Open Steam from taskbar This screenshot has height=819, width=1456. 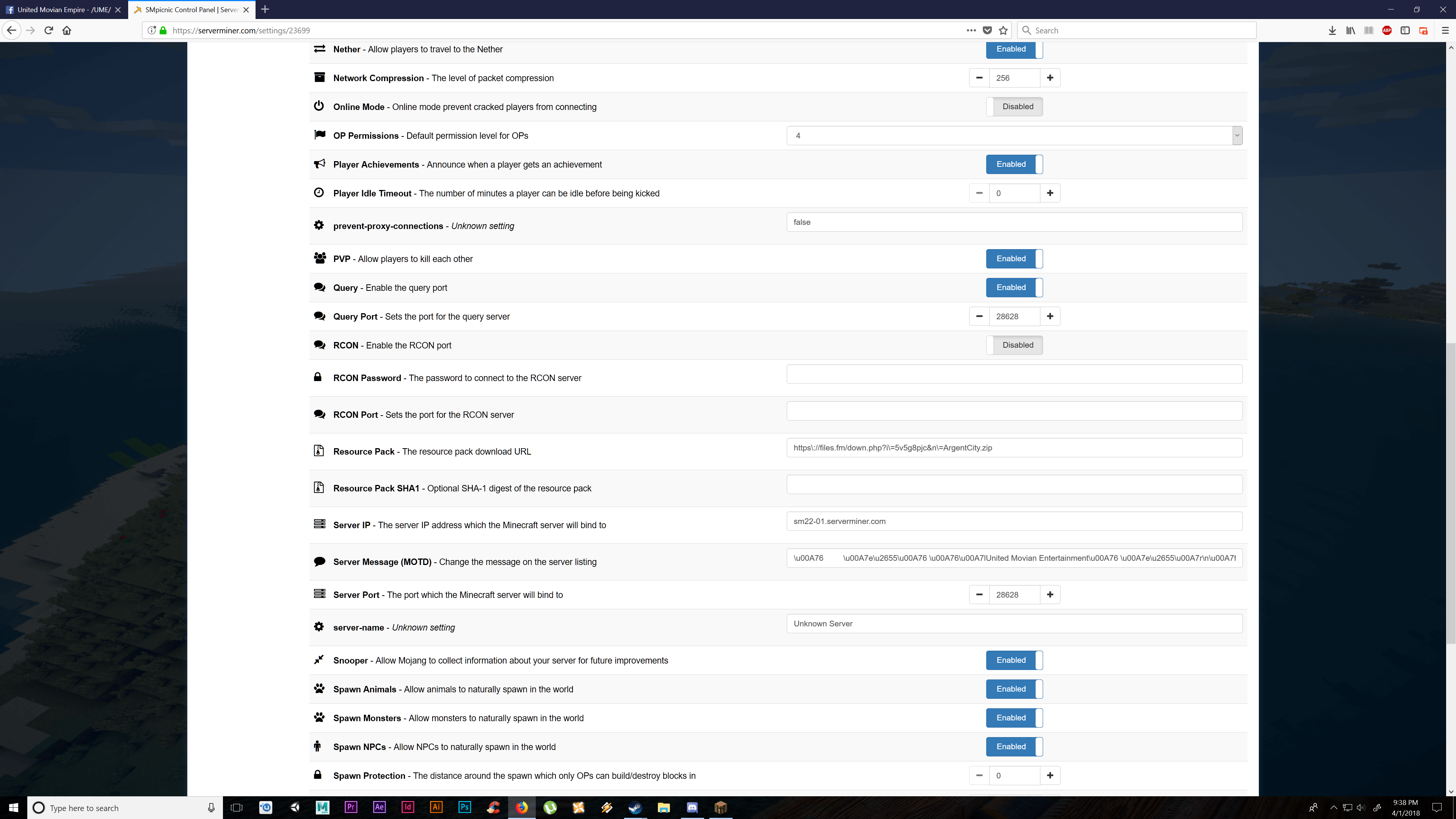pyautogui.click(x=635, y=807)
